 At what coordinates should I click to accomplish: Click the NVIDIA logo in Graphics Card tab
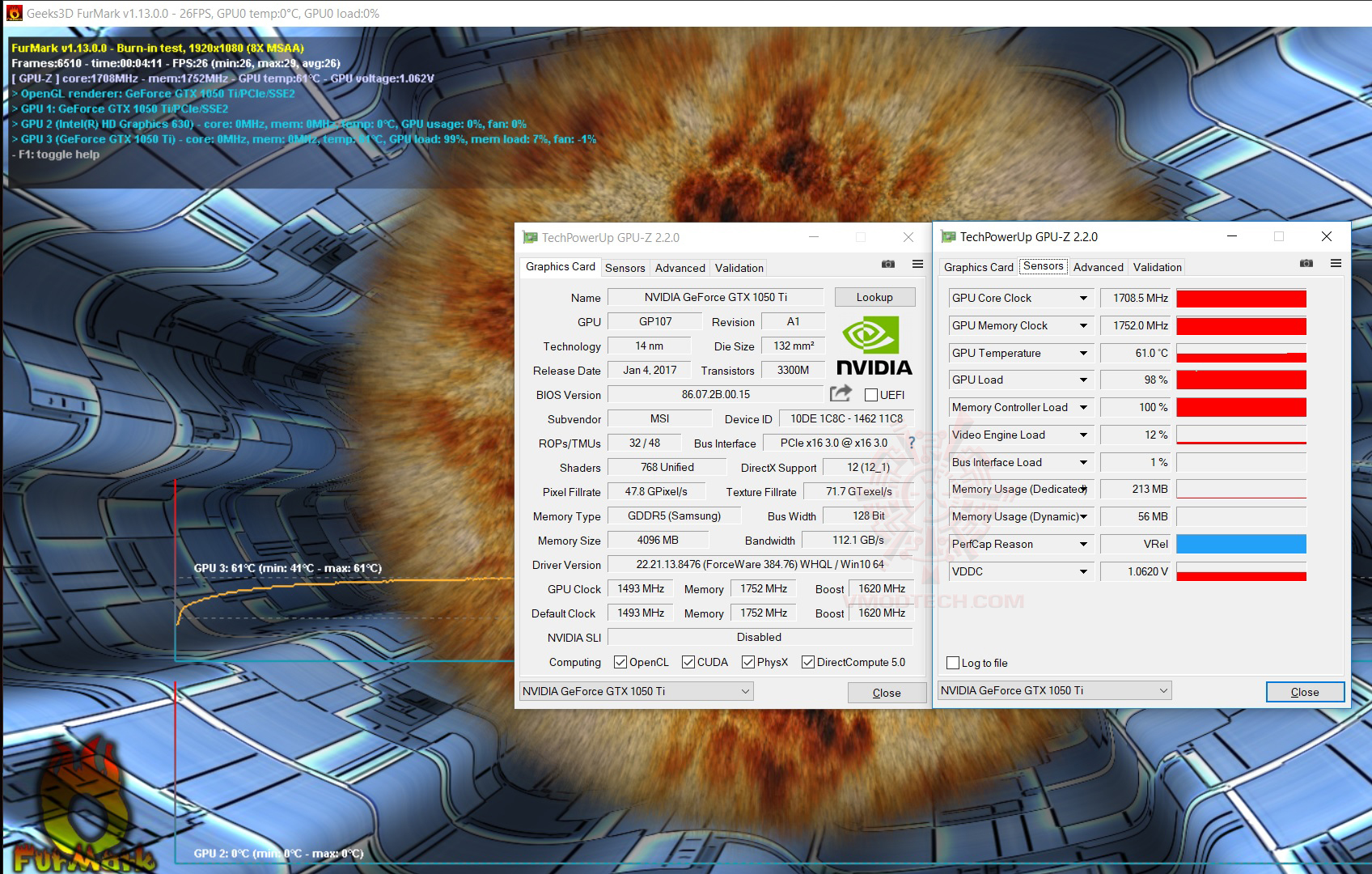point(874,346)
